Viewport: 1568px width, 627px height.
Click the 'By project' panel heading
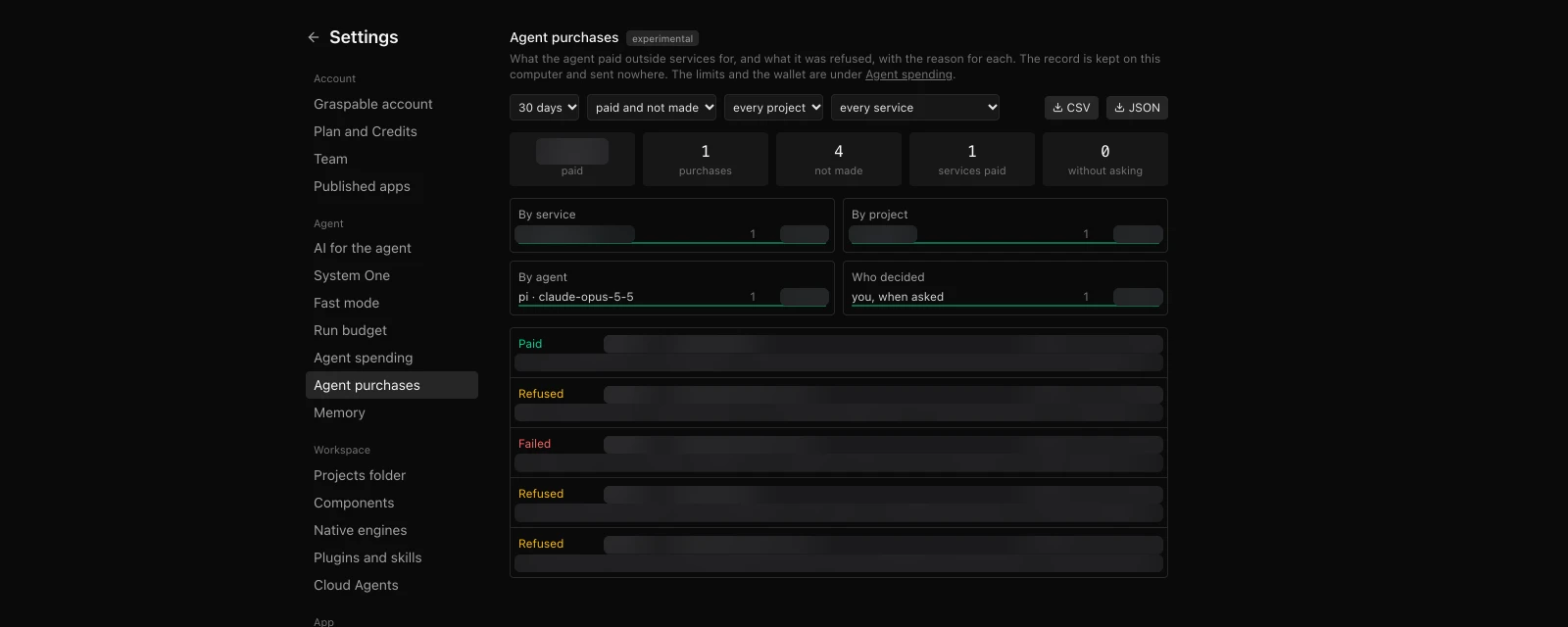(x=879, y=215)
